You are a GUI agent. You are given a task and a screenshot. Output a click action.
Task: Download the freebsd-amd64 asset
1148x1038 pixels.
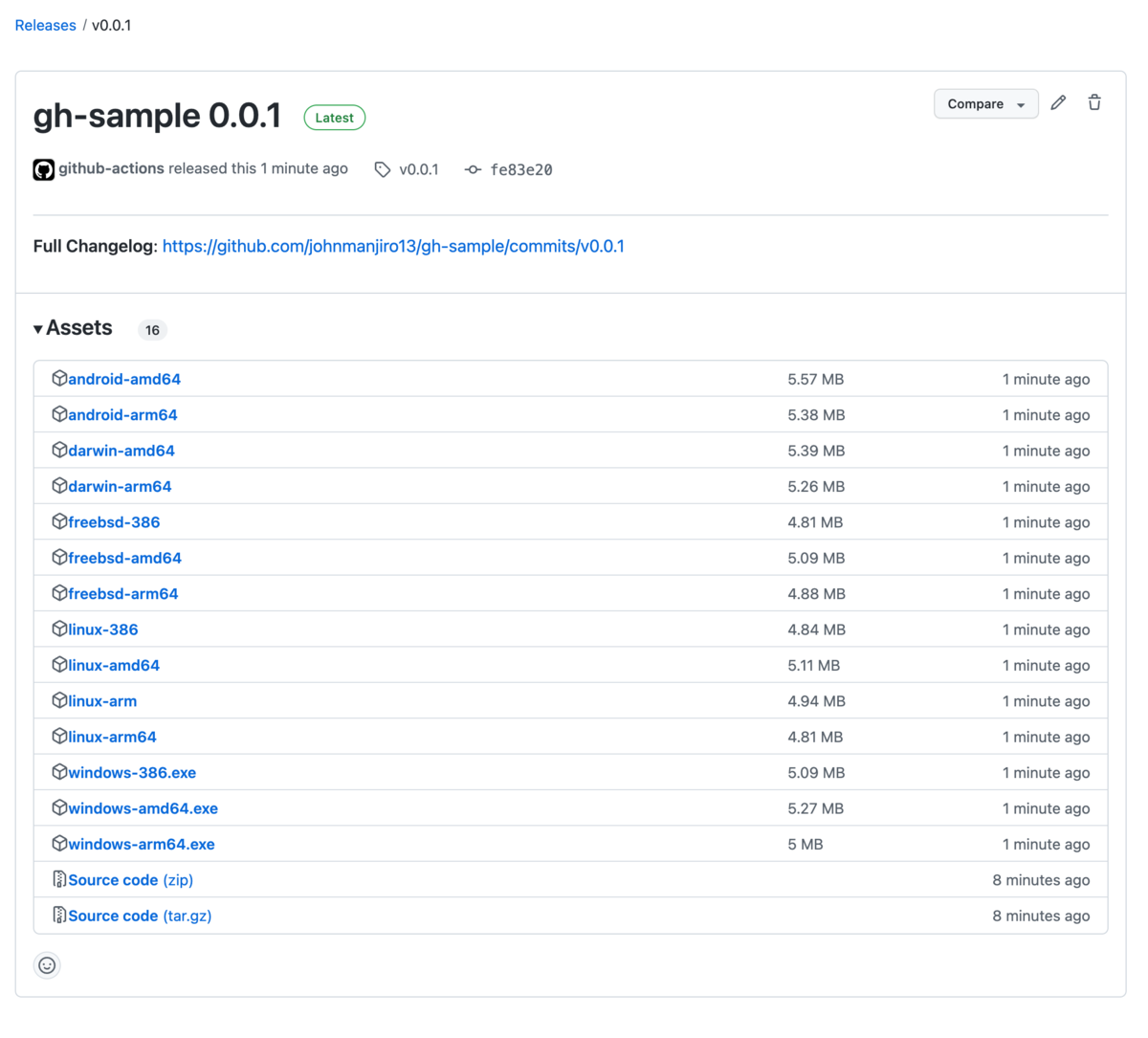pos(124,558)
